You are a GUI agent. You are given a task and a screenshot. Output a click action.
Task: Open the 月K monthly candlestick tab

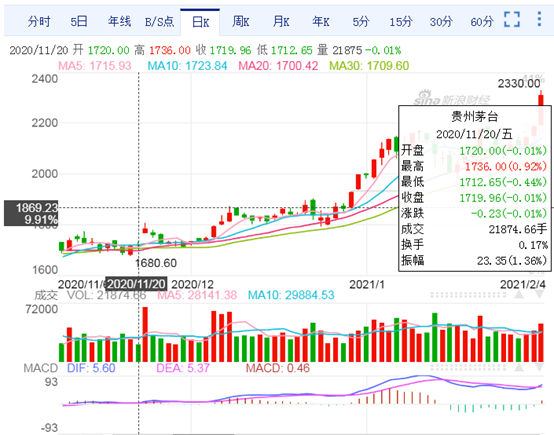coord(281,22)
